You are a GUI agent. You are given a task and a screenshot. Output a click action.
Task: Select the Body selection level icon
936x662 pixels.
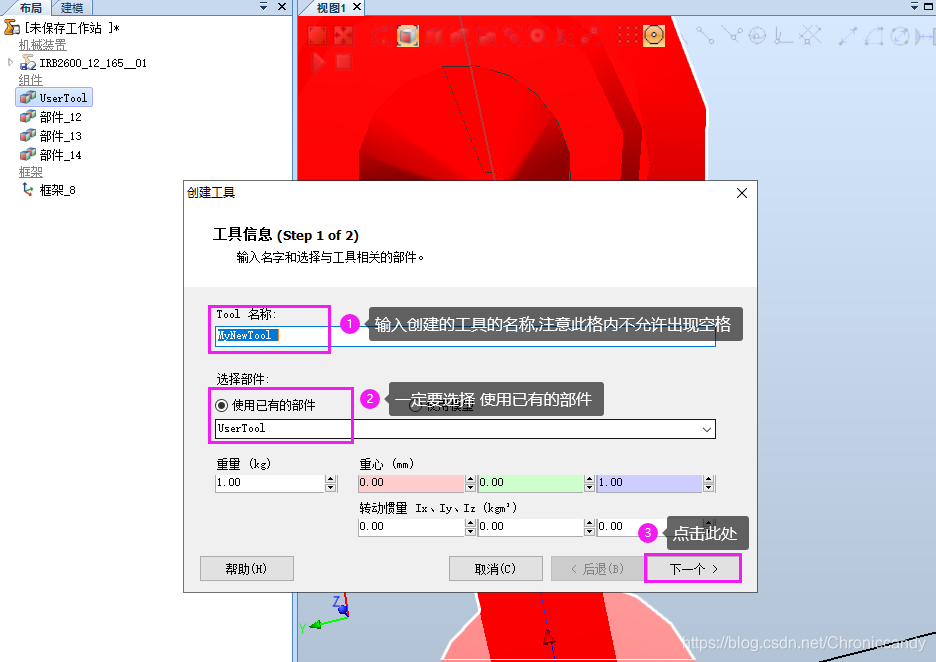click(x=434, y=36)
